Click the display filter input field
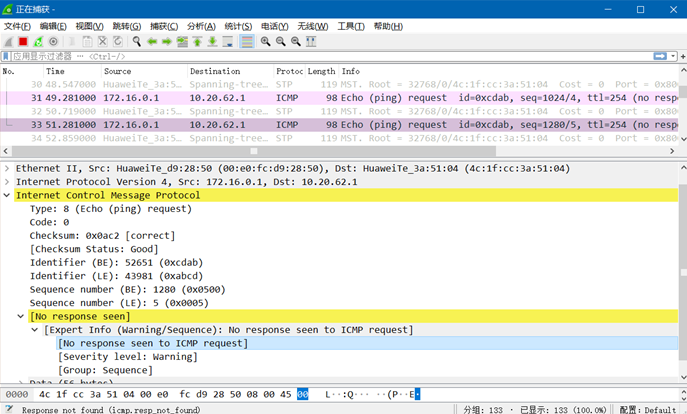 point(331,56)
